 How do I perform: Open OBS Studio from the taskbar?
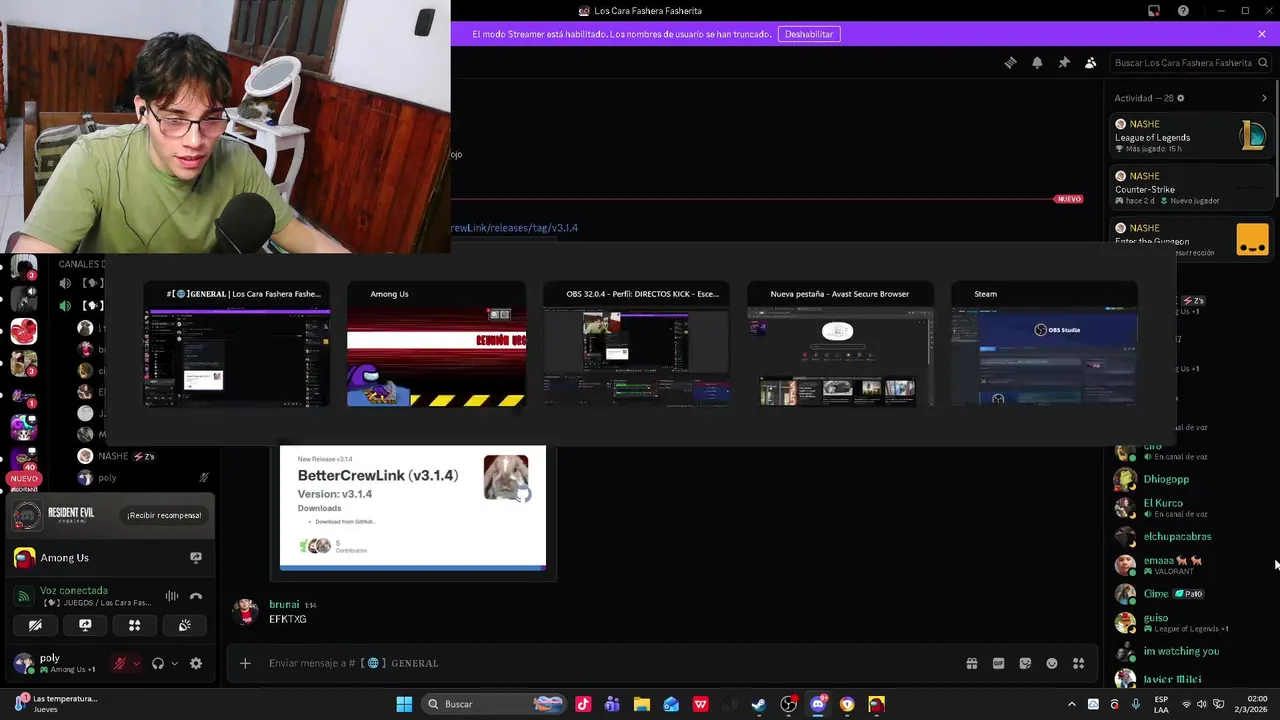789,704
